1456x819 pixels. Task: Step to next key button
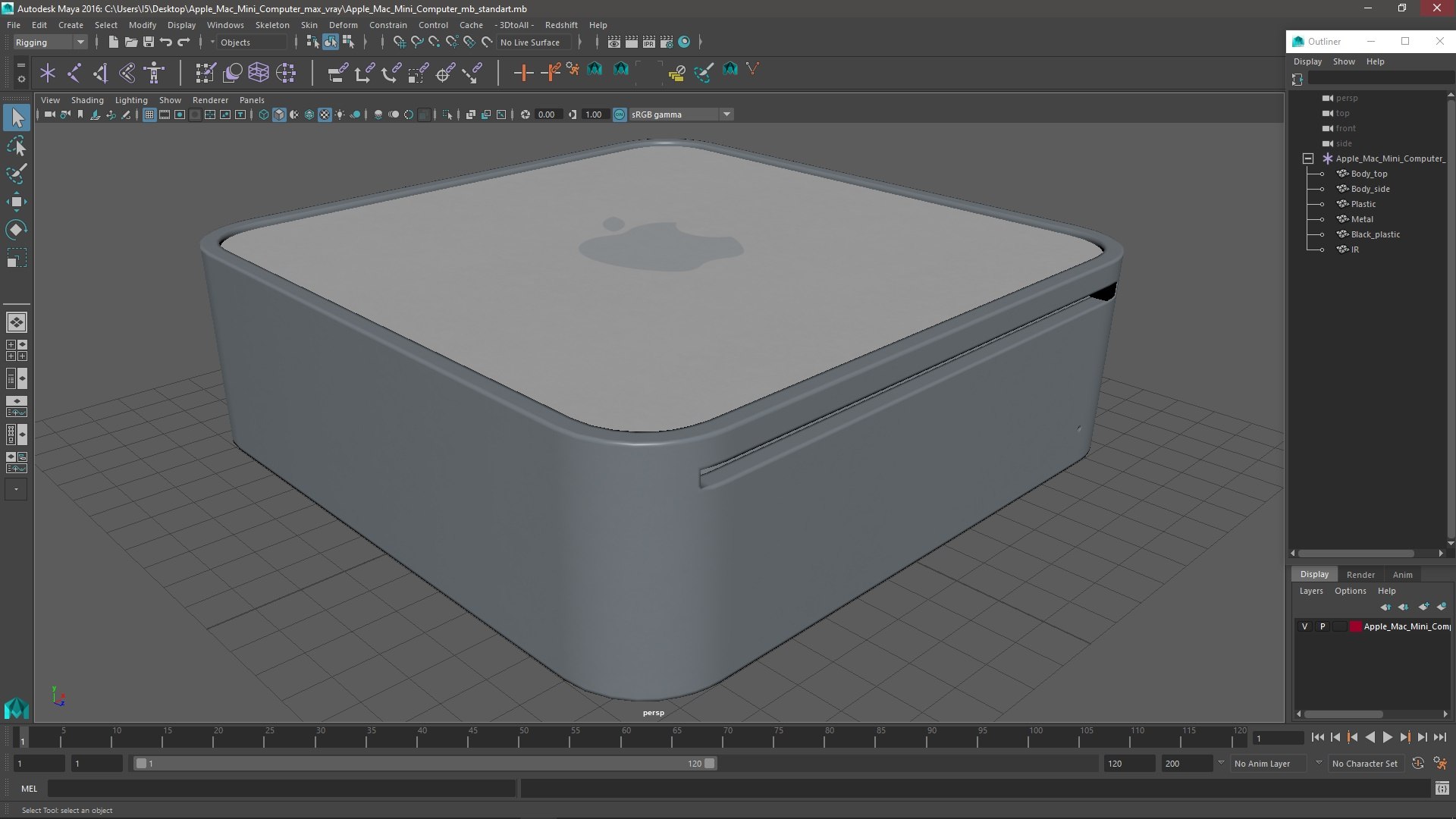(x=1405, y=737)
